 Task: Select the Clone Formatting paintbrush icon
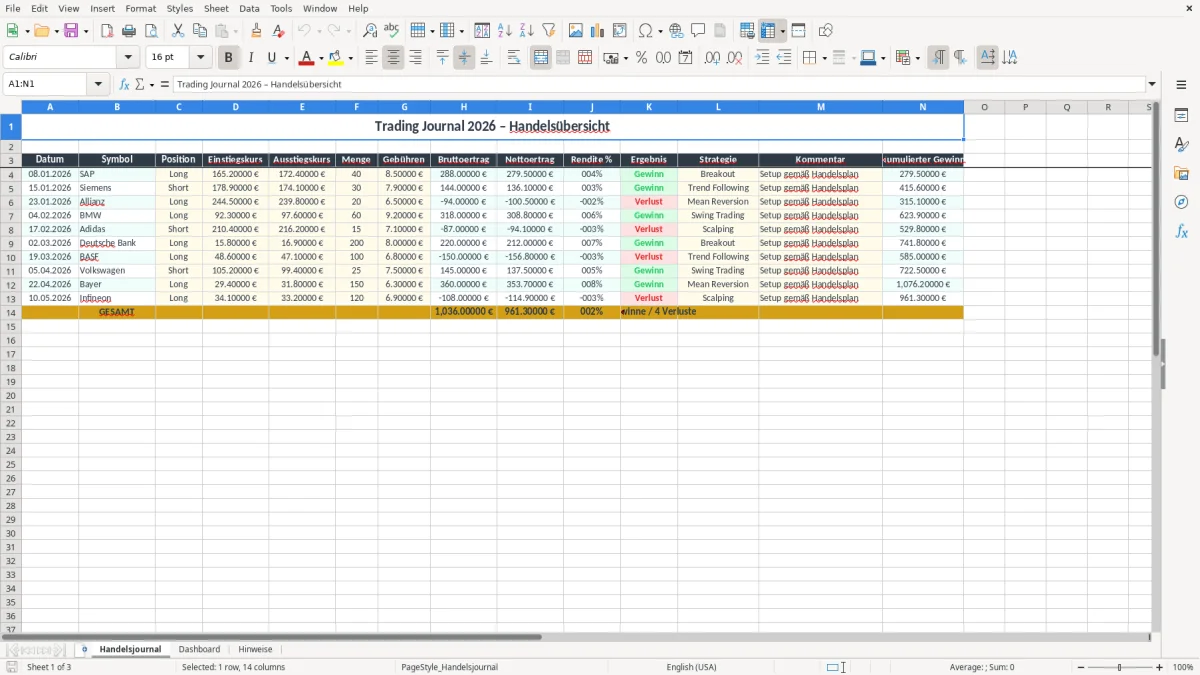(x=257, y=31)
